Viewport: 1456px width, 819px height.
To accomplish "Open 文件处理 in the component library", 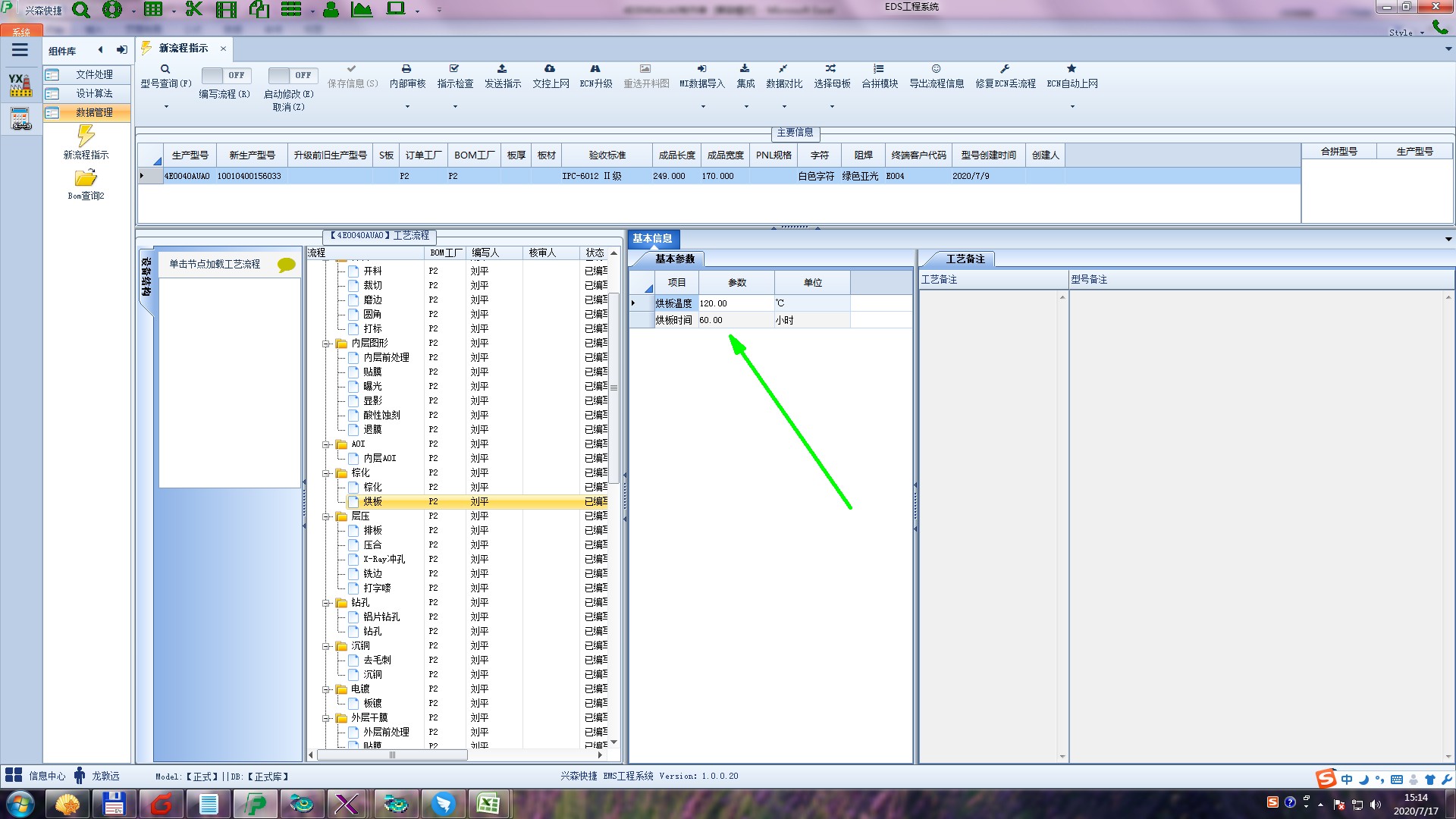I will click(93, 74).
